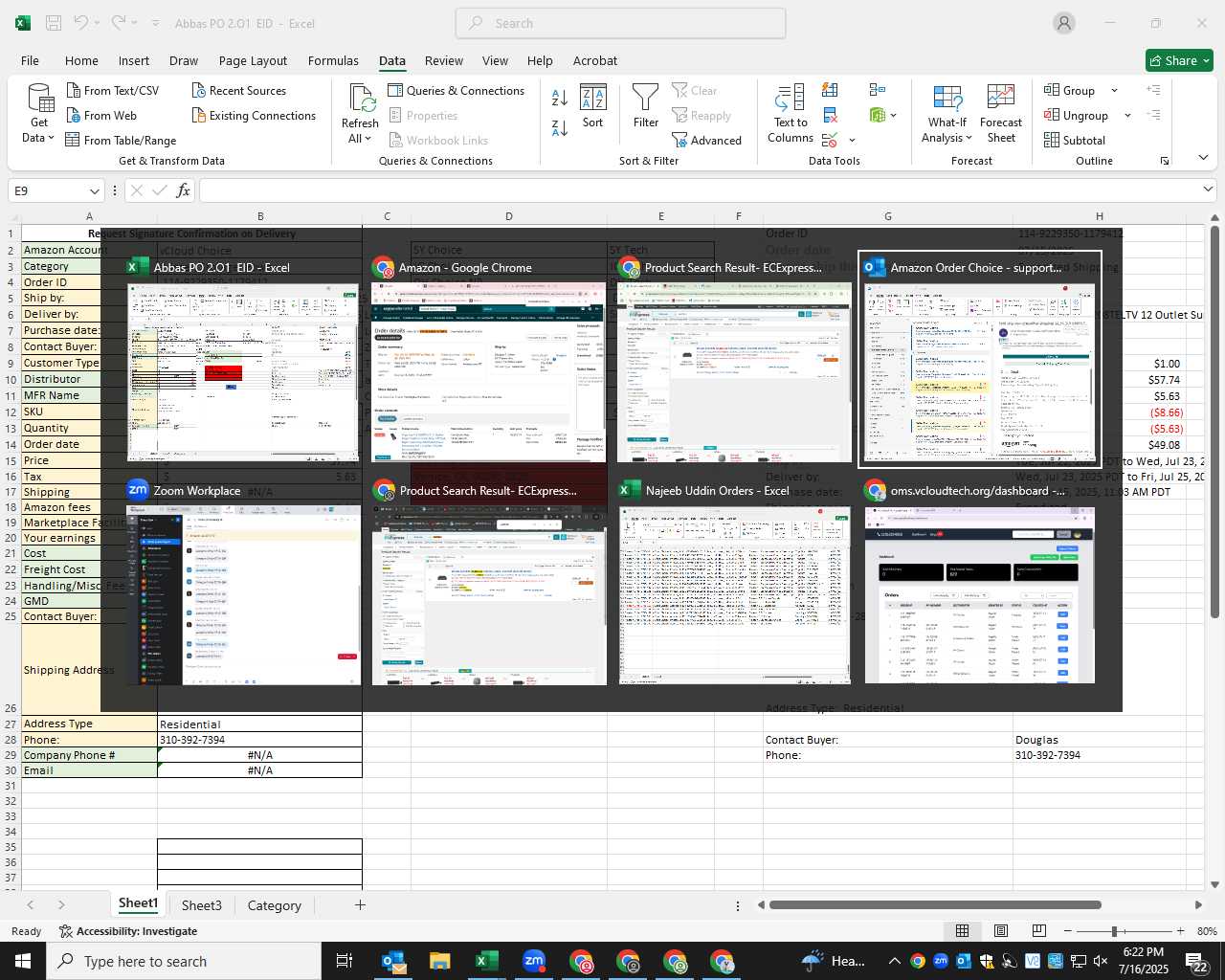Switch to the Review ribbon tab
The width and height of the screenshot is (1225, 980).
(x=444, y=60)
